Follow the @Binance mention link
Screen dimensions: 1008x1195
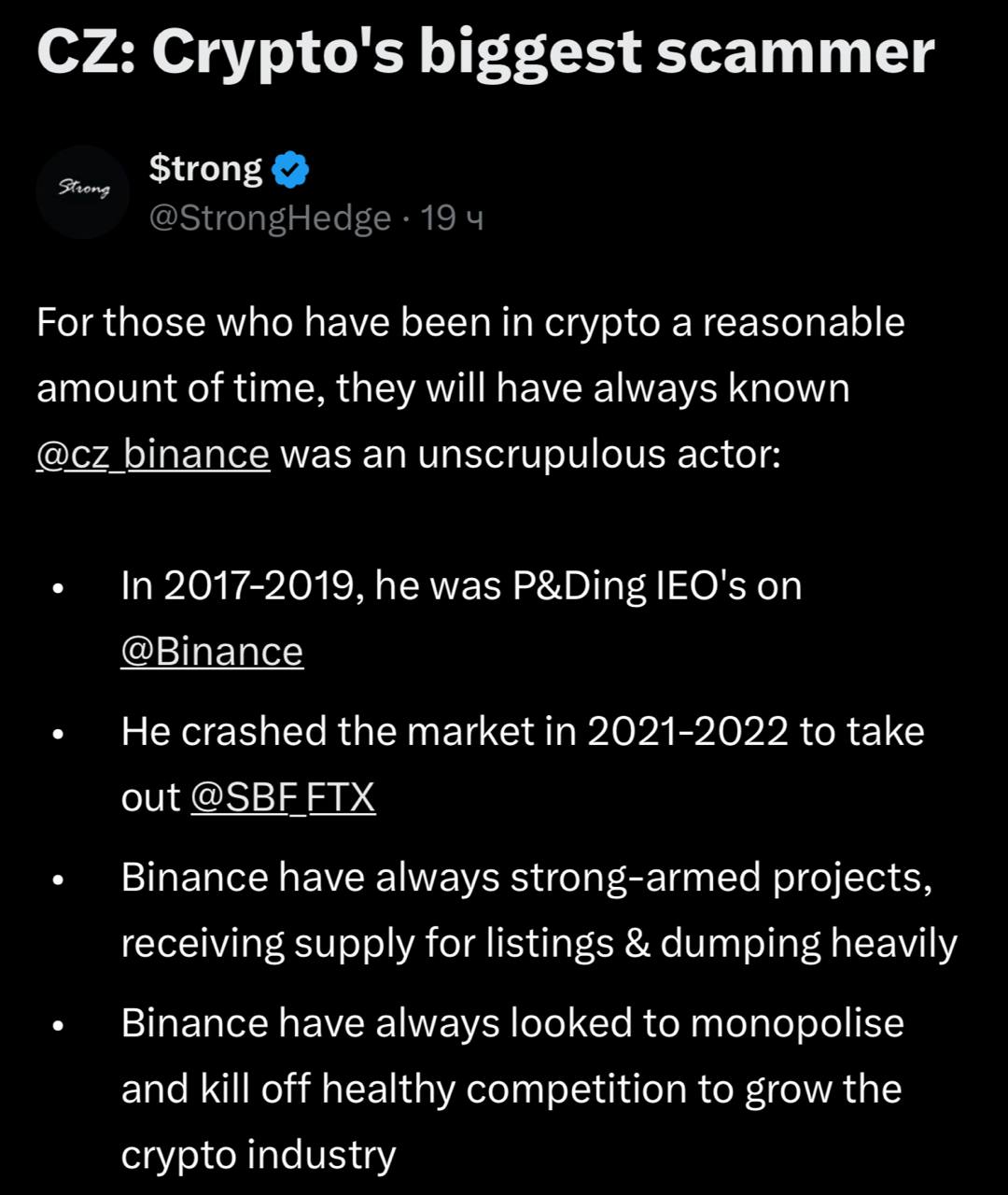(x=212, y=652)
